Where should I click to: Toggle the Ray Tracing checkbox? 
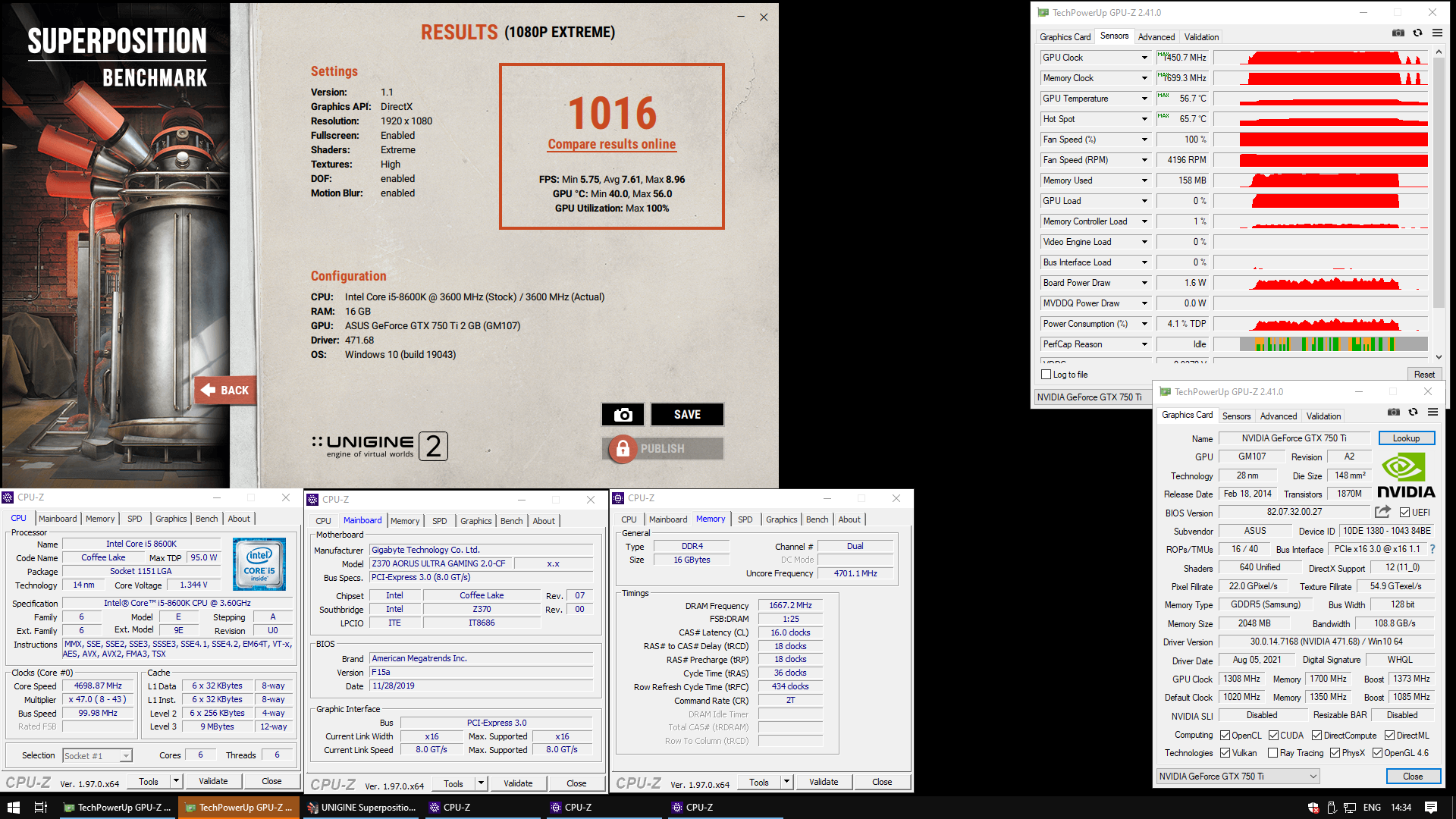point(1272,753)
